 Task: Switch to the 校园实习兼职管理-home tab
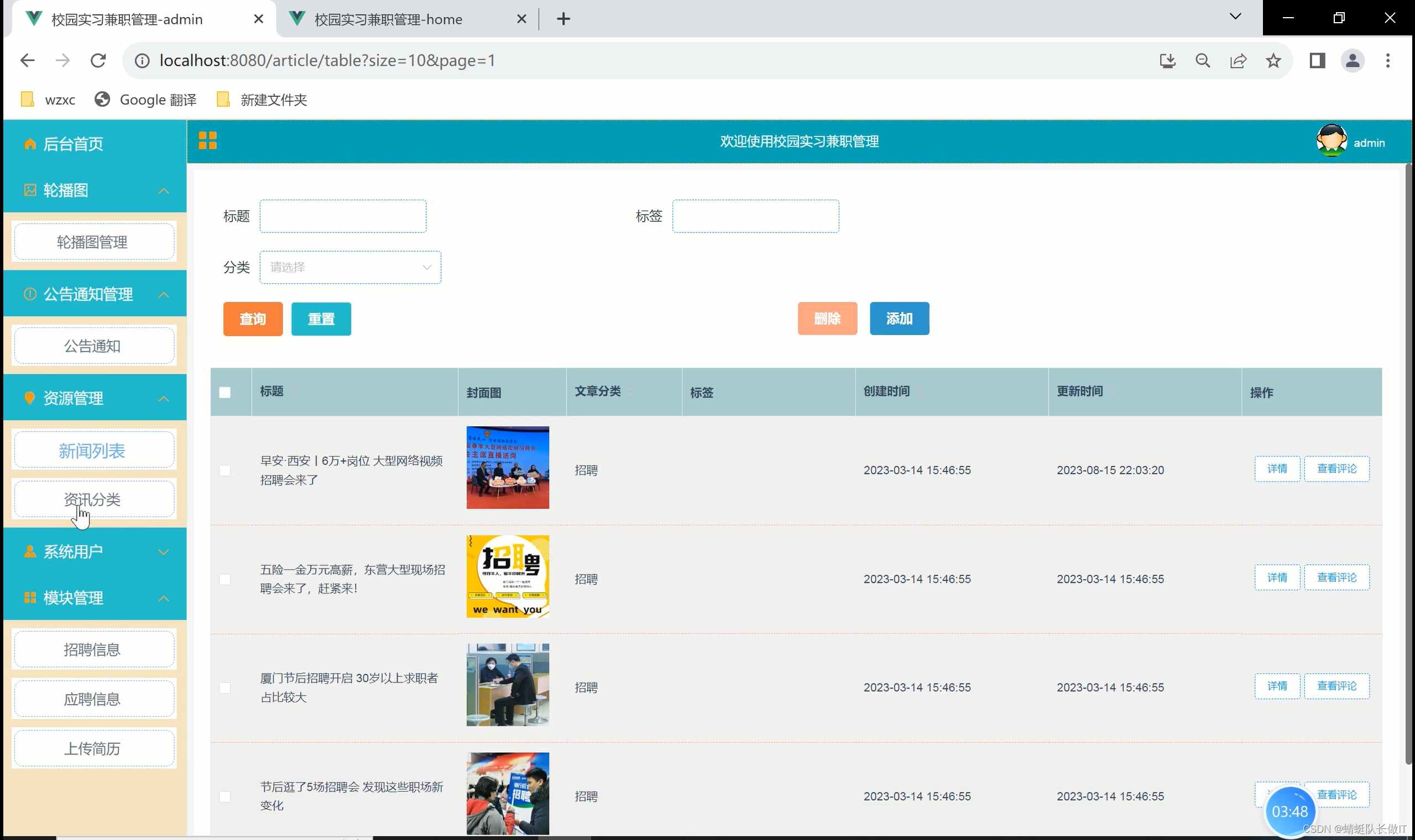click(x=388, y=19)
